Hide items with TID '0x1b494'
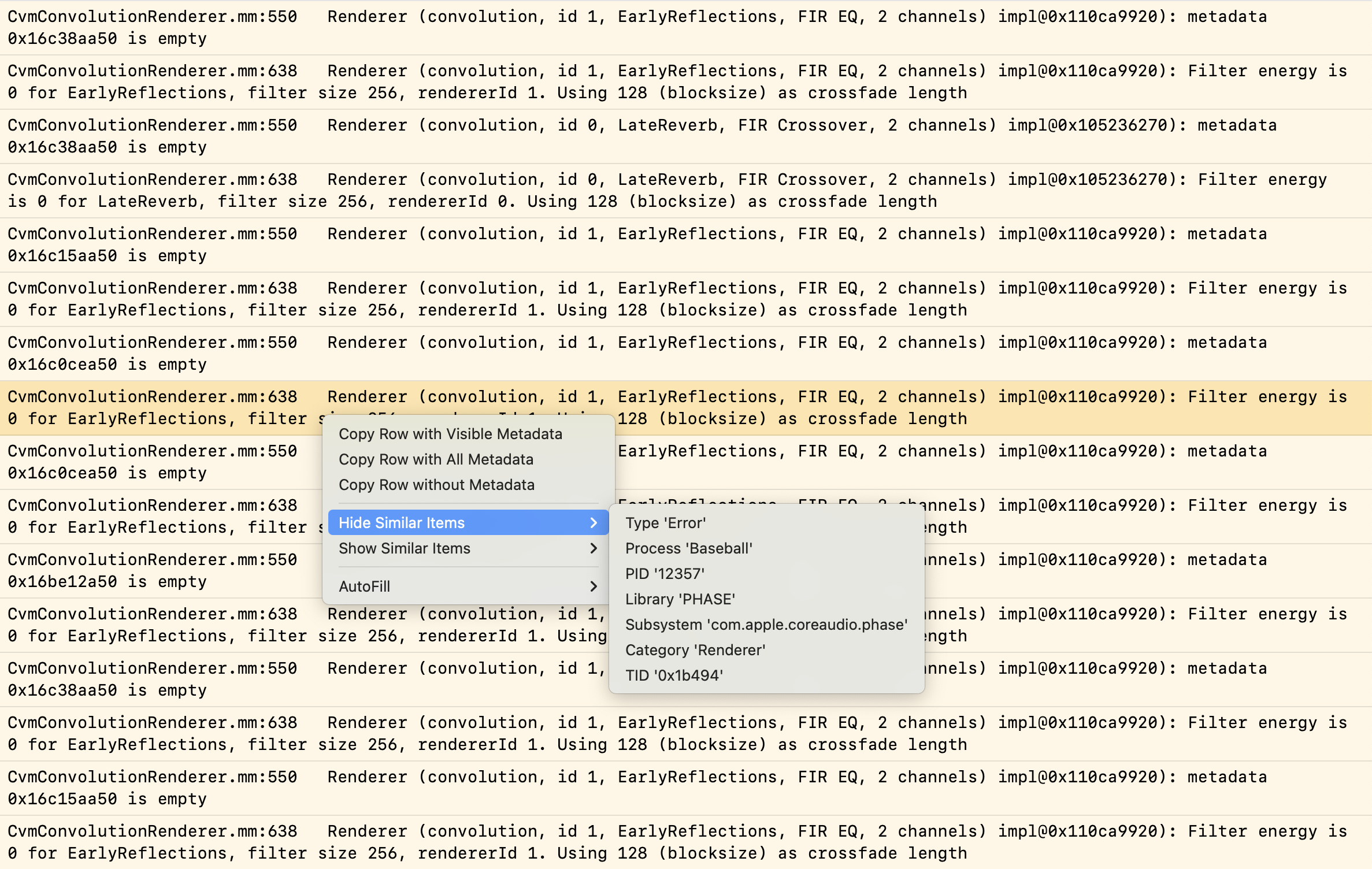The image size is (1372, 869). [674, 675]
